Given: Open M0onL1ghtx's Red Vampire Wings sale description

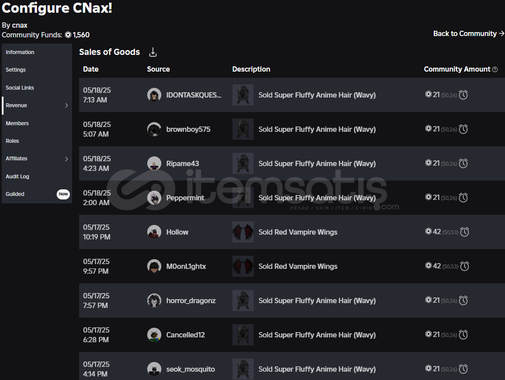Looking at the screenshot, I should [x=298, y=266].
